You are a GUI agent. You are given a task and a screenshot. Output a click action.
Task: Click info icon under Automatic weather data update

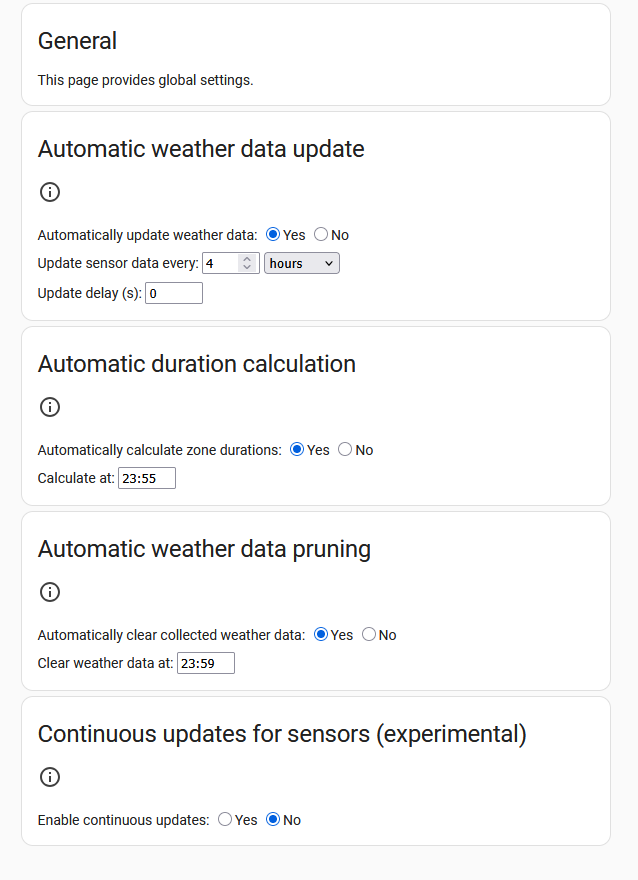(x=50, y=192)
